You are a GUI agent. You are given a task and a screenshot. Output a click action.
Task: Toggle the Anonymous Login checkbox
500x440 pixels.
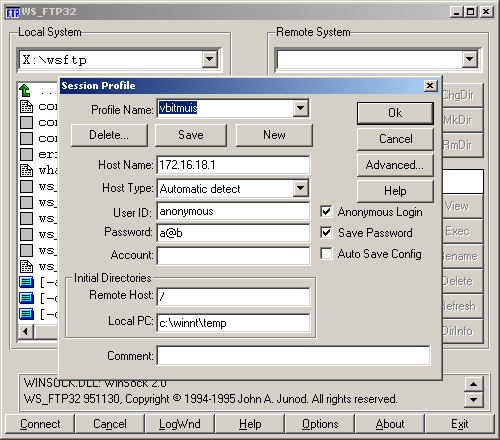click(x=326, y=212)
